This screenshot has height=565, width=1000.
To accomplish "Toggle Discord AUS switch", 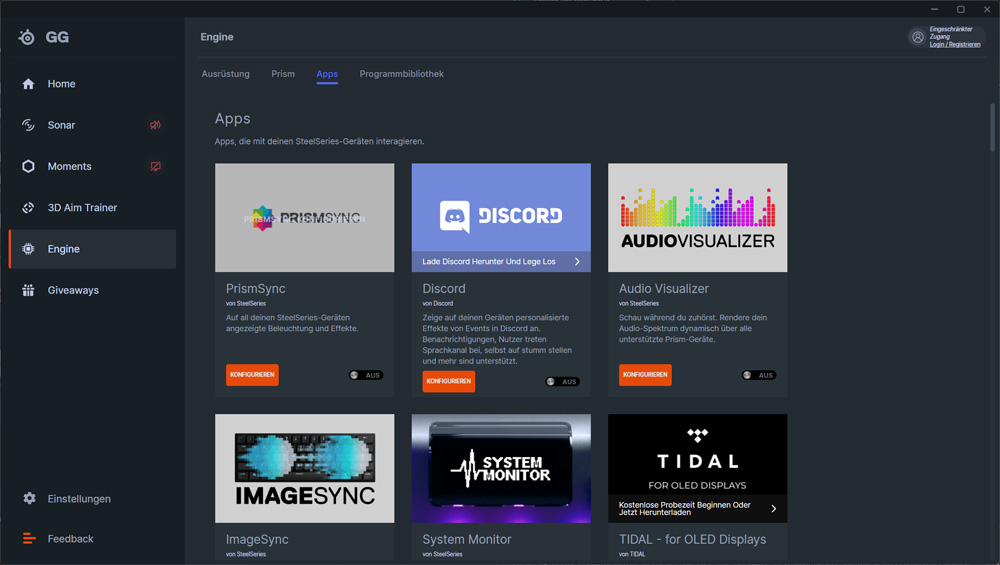I will 562,381.
